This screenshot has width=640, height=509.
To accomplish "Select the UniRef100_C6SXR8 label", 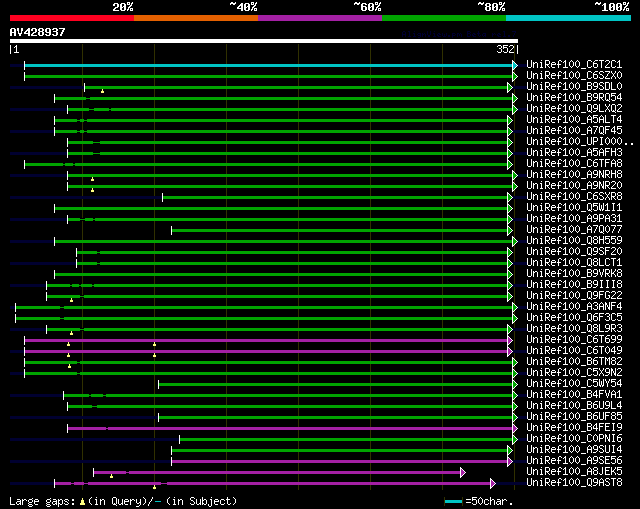I will (574, 197).
